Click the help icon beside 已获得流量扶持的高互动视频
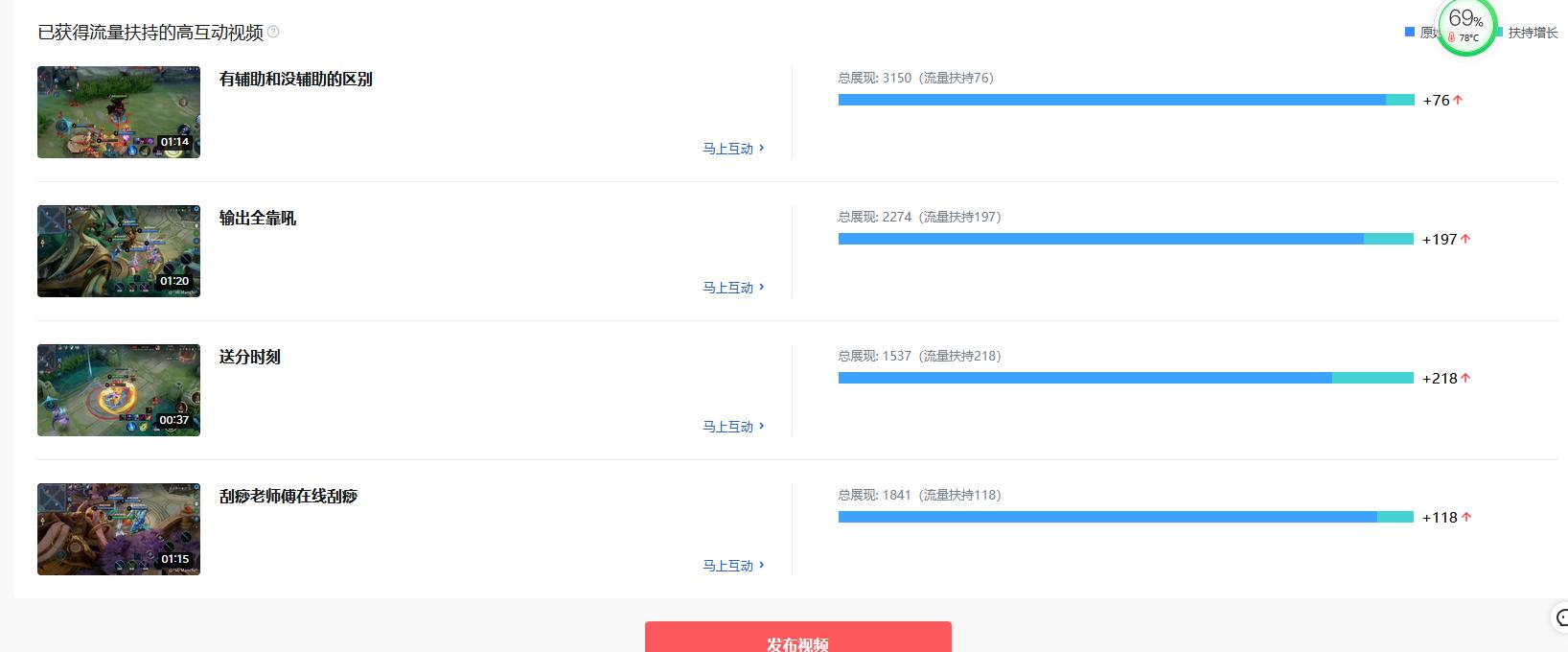Screen dimensions: 1568x652 [273, 32]
